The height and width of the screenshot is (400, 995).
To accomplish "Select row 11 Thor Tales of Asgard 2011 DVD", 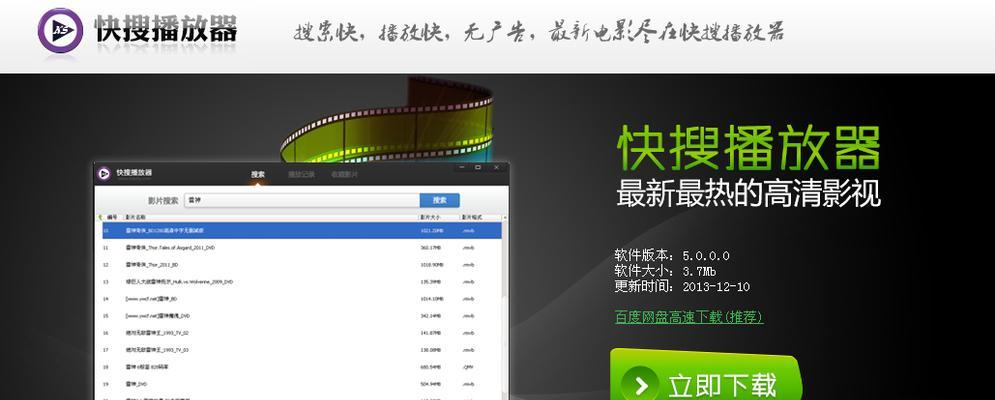I will click(x=301, y=248).
